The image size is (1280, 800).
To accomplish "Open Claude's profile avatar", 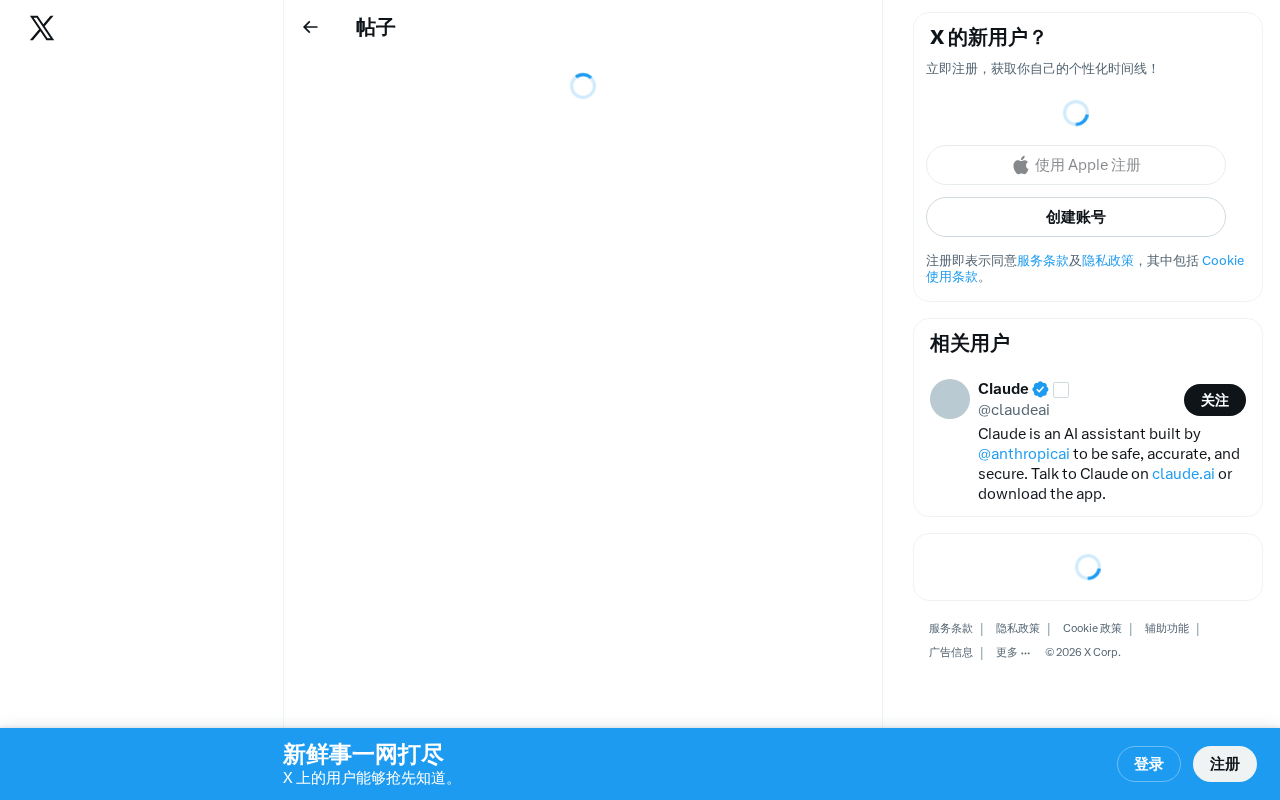I will coord(950,399).
